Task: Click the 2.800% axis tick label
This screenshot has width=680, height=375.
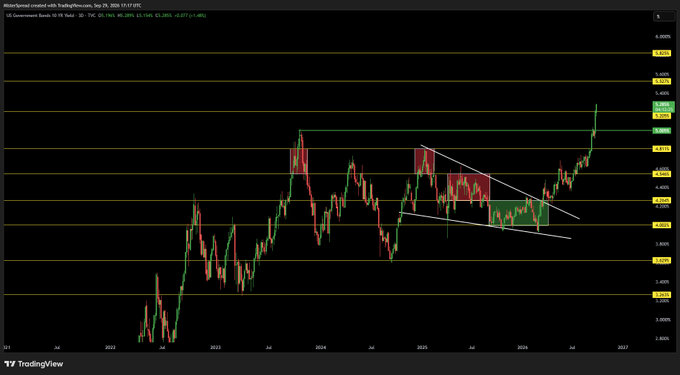Action: click(x=664, y=339)
